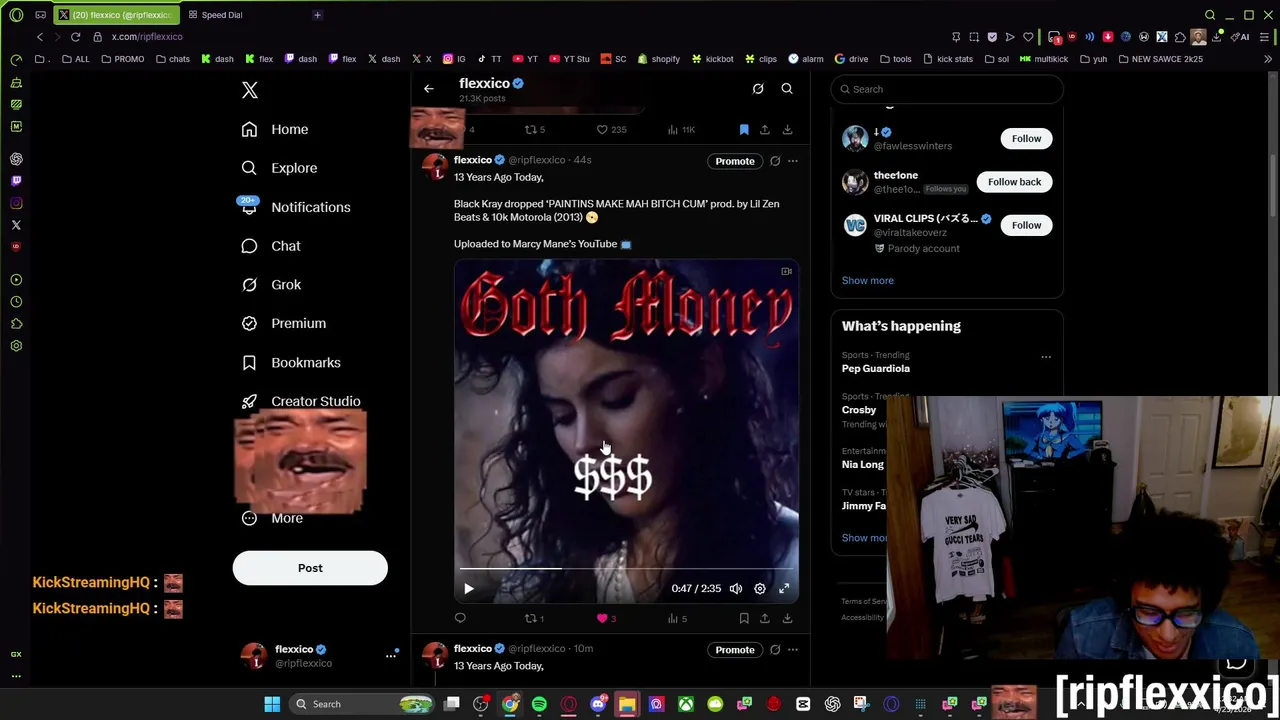This screenshot has height=720, width=1280.
Task: View analytics for the Goth Money video post
Action: pyautogui.click(x=677, y=619)
